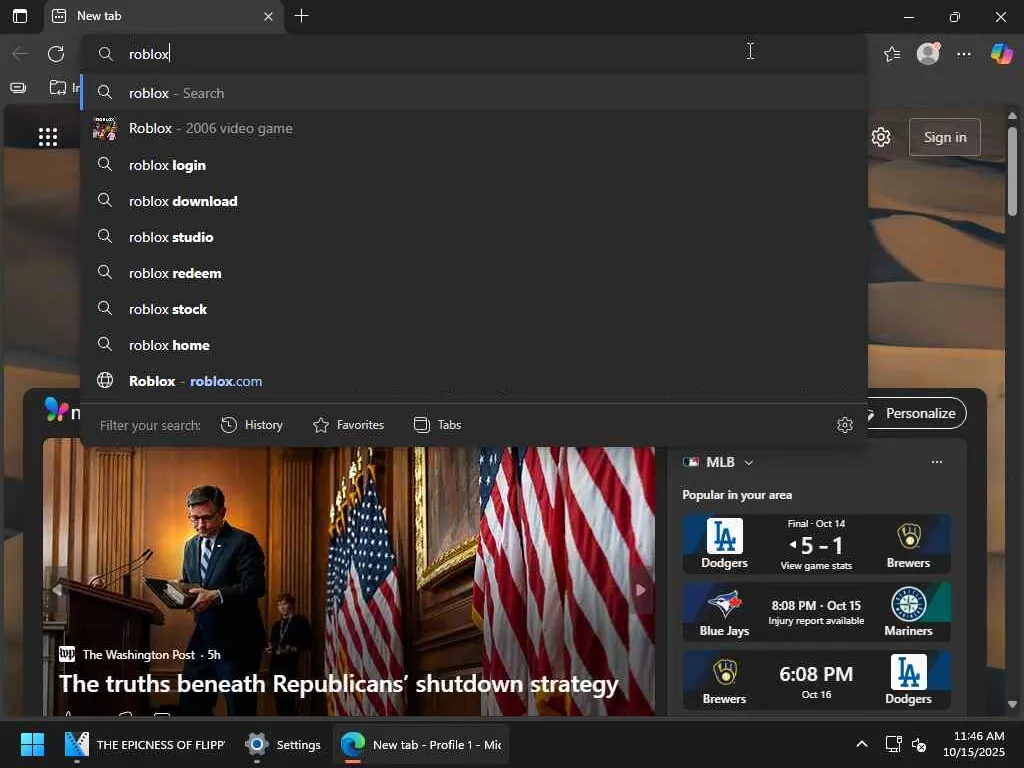Launch the Copilot icon in toolbar
This screenshot has height=768, width=1024.
pos(1001,54)
